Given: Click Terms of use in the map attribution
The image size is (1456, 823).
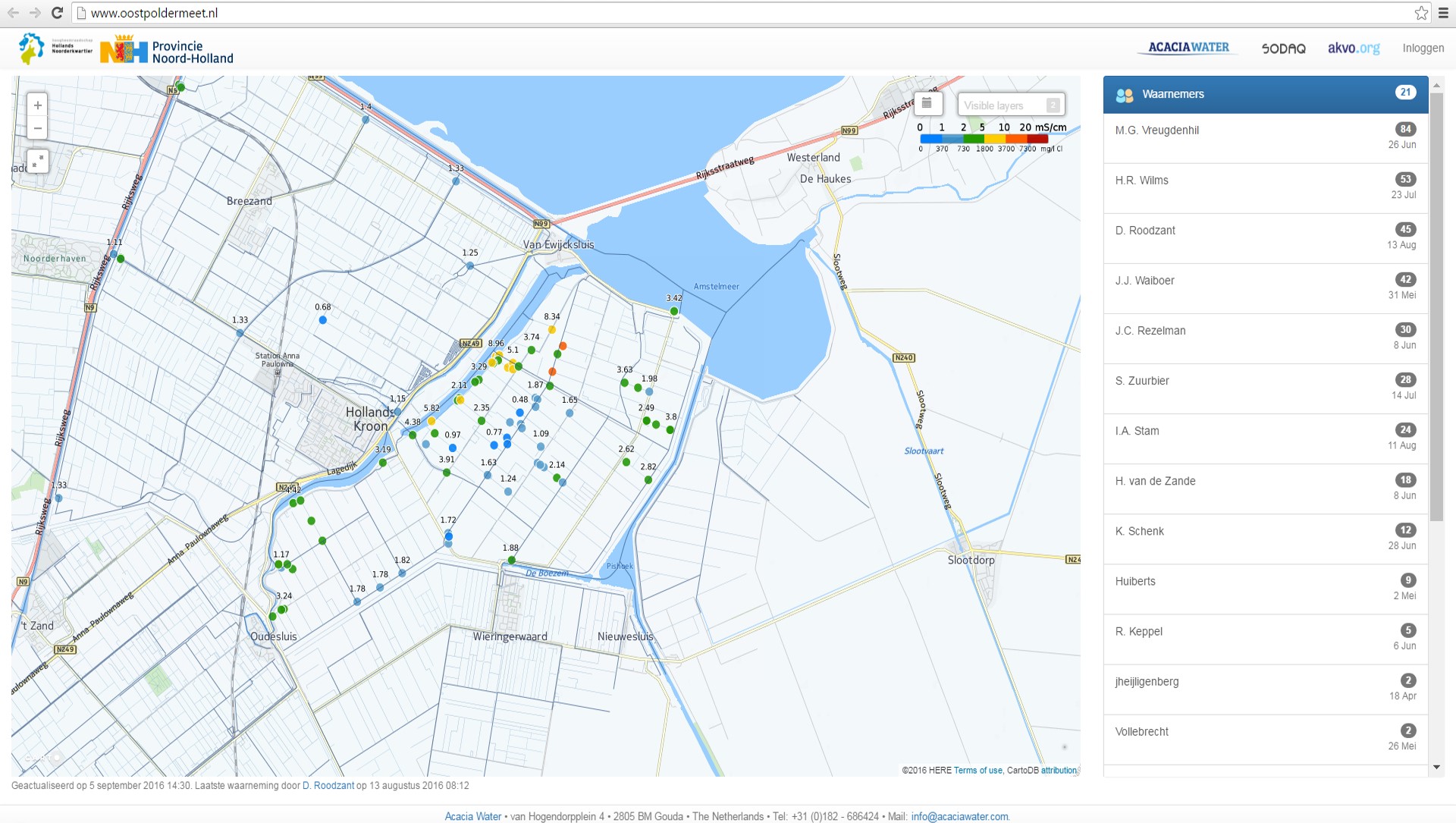Looking at the screenshot, I should tap(977, 770).
